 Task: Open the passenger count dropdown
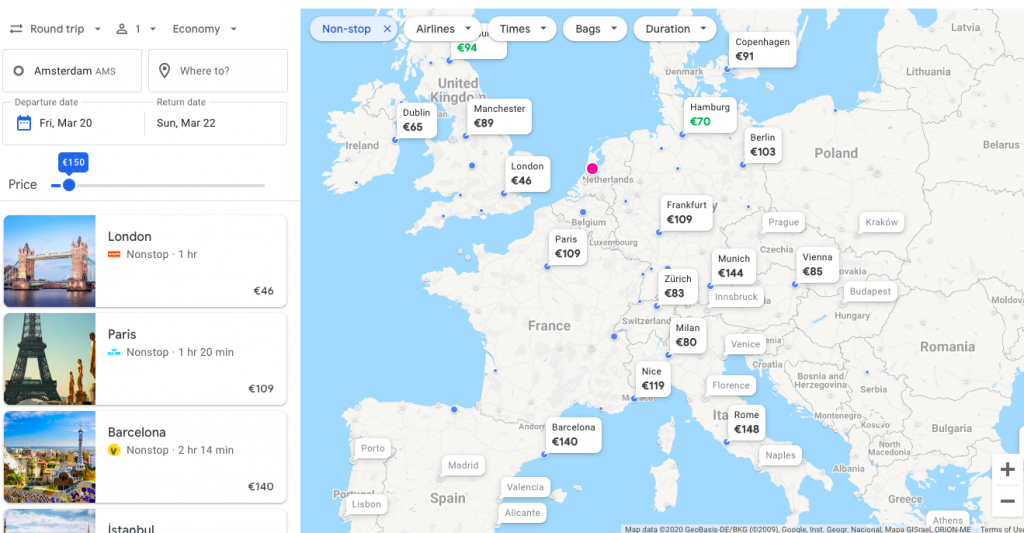pos(136,29)
